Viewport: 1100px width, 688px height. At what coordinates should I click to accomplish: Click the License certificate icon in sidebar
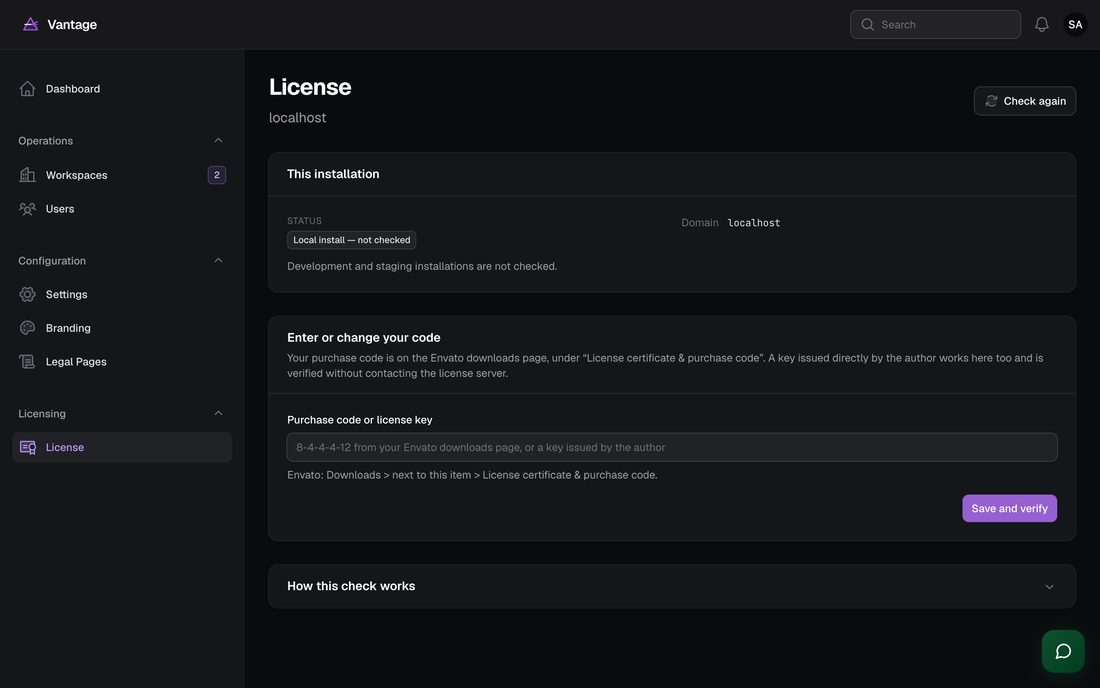pos(27,447)
